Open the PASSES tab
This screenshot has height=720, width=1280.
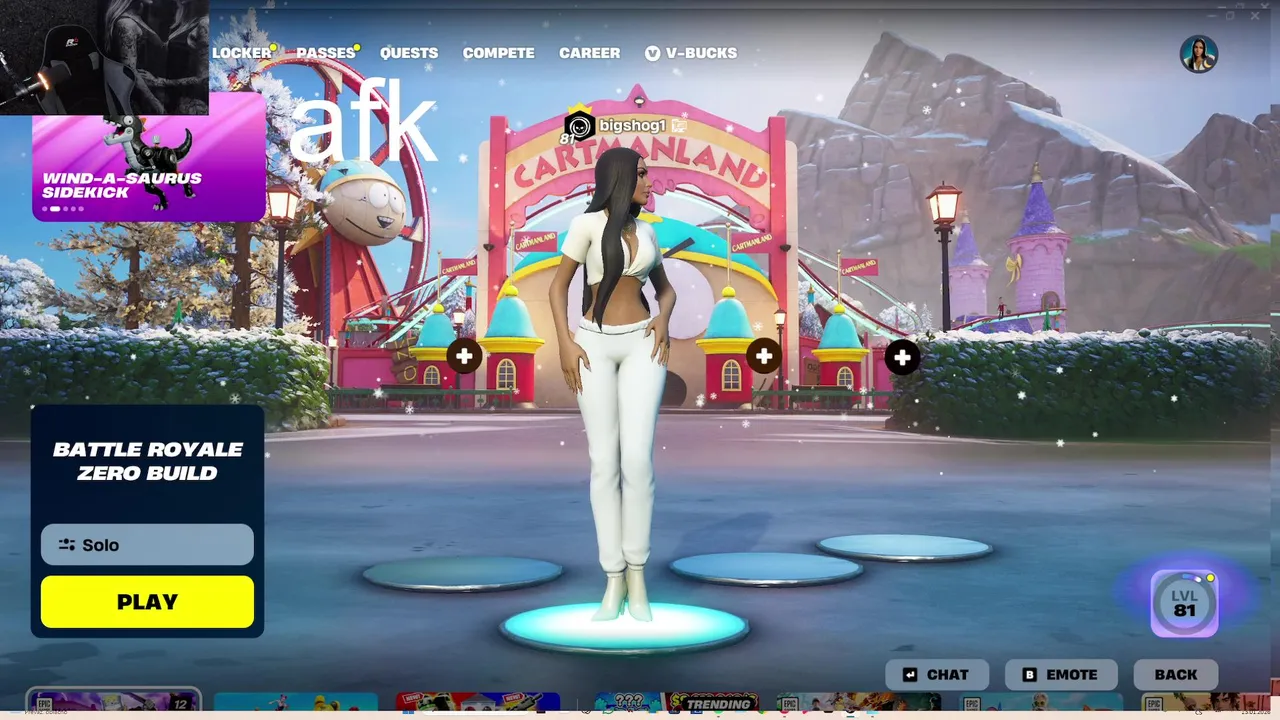coord(326,53)
